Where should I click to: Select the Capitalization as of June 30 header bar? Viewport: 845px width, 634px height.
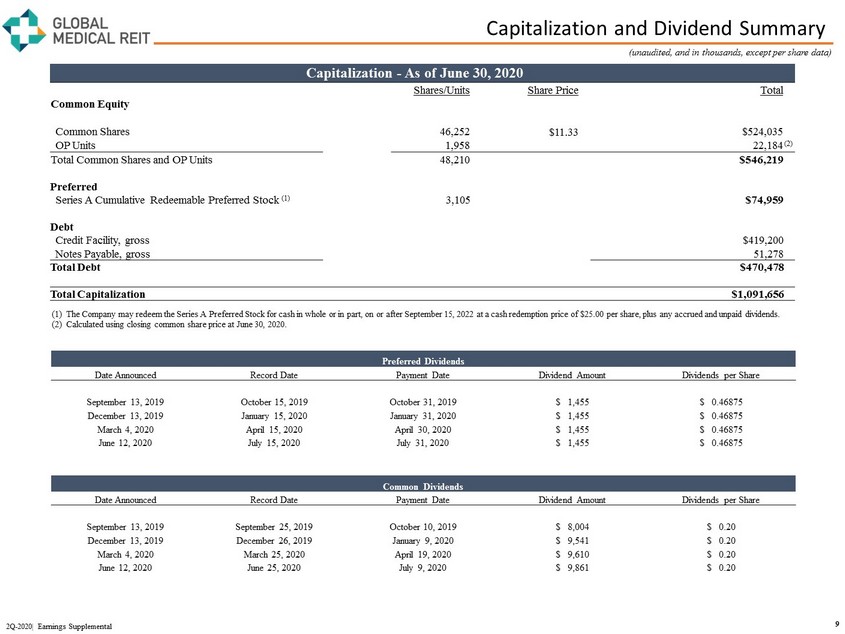click(421, 73)
